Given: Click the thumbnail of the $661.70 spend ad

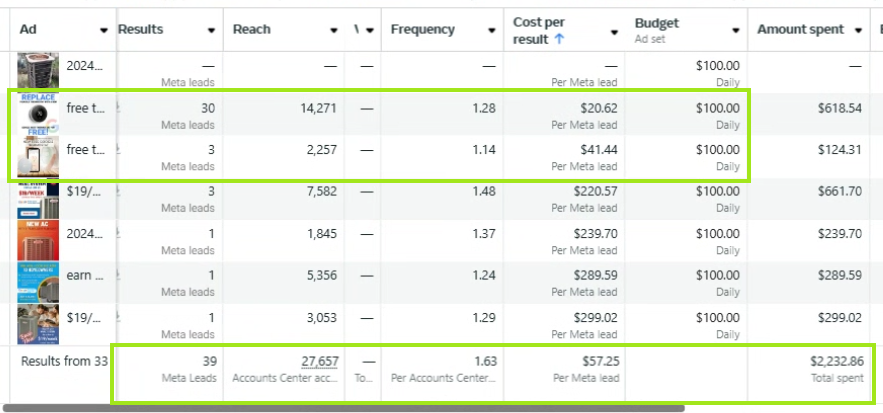Looking at the screenshot, I should 38,199.
